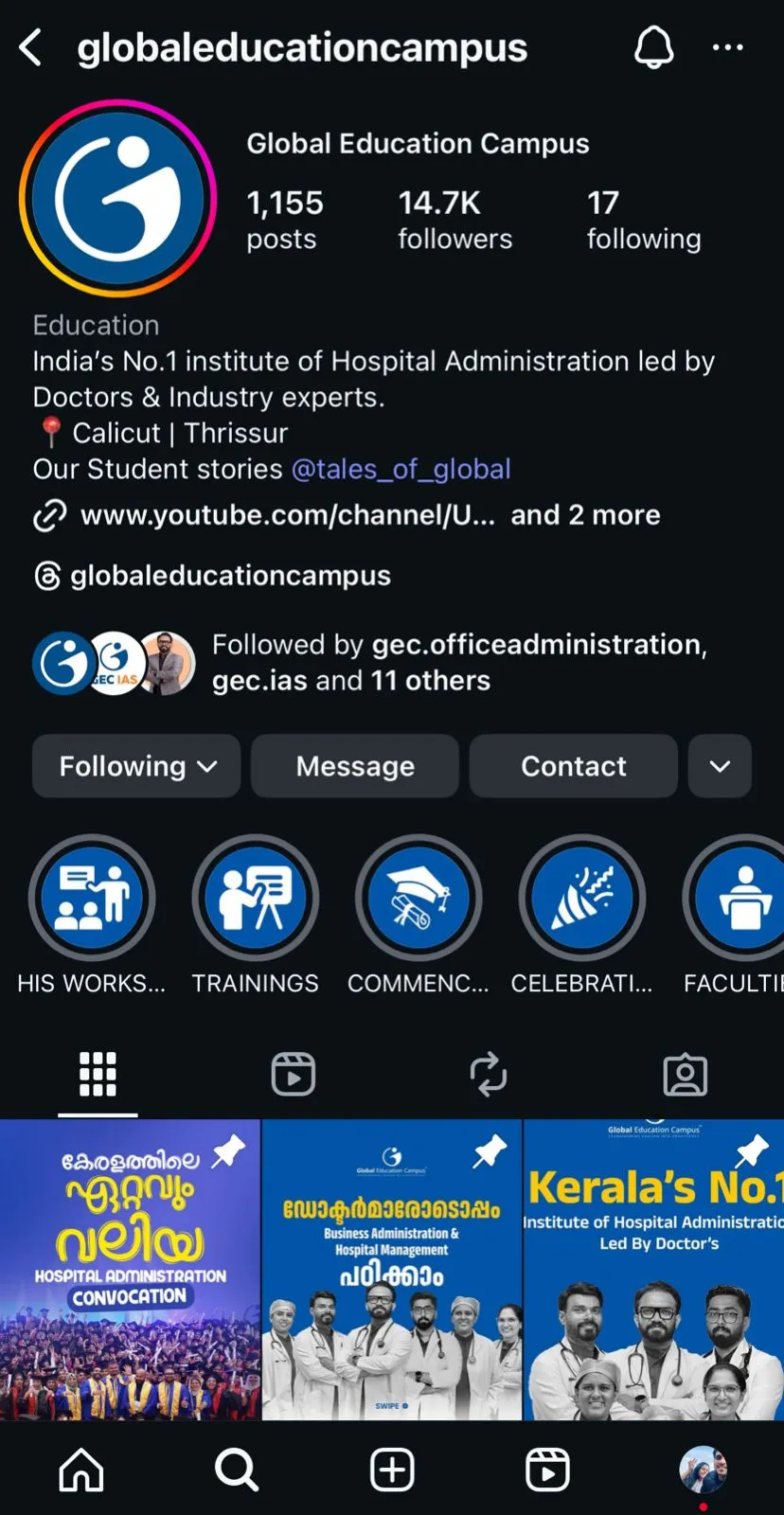Switch to the reposts tab
This screenshot has height=1515, width=784.
click(x=489, y=1074)
